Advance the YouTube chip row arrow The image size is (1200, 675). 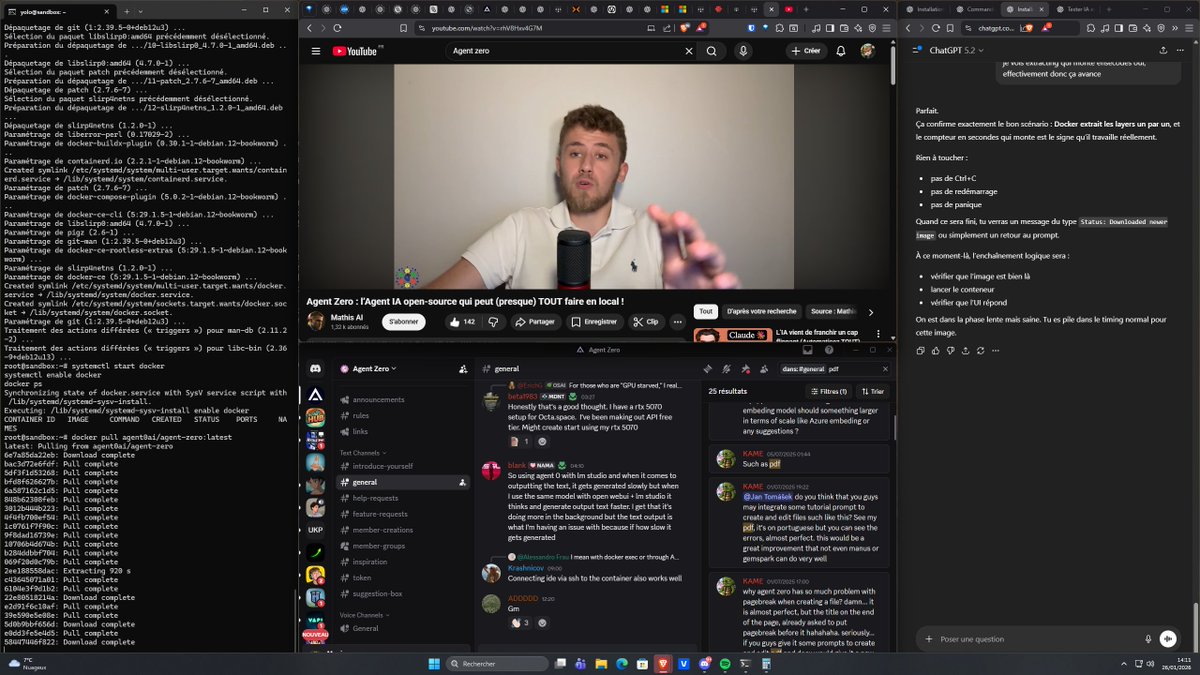coord(870,312)
